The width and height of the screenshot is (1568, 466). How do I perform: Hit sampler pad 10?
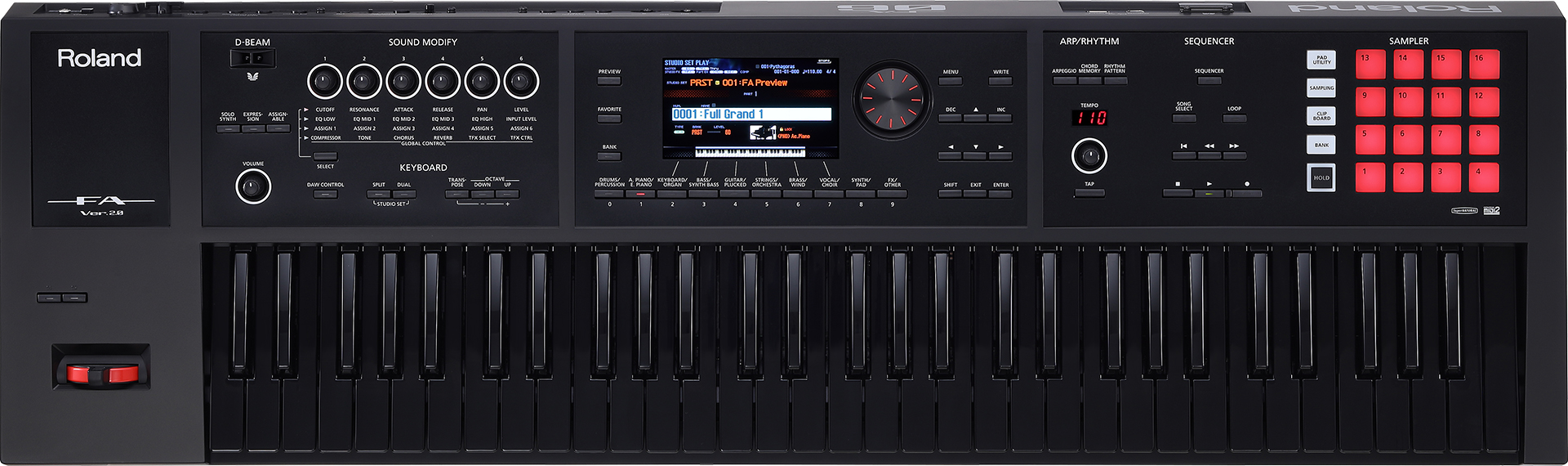(x=1408, y=102)
